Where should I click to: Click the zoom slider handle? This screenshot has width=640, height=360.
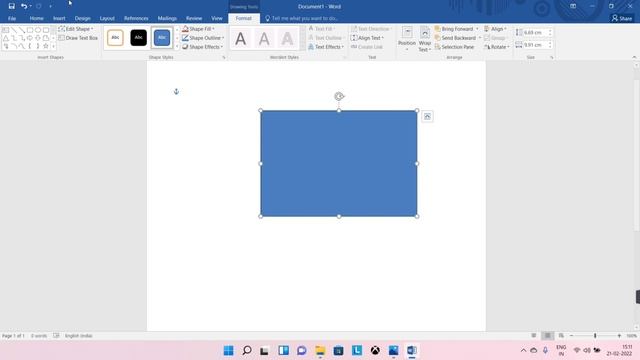(595, 336)
